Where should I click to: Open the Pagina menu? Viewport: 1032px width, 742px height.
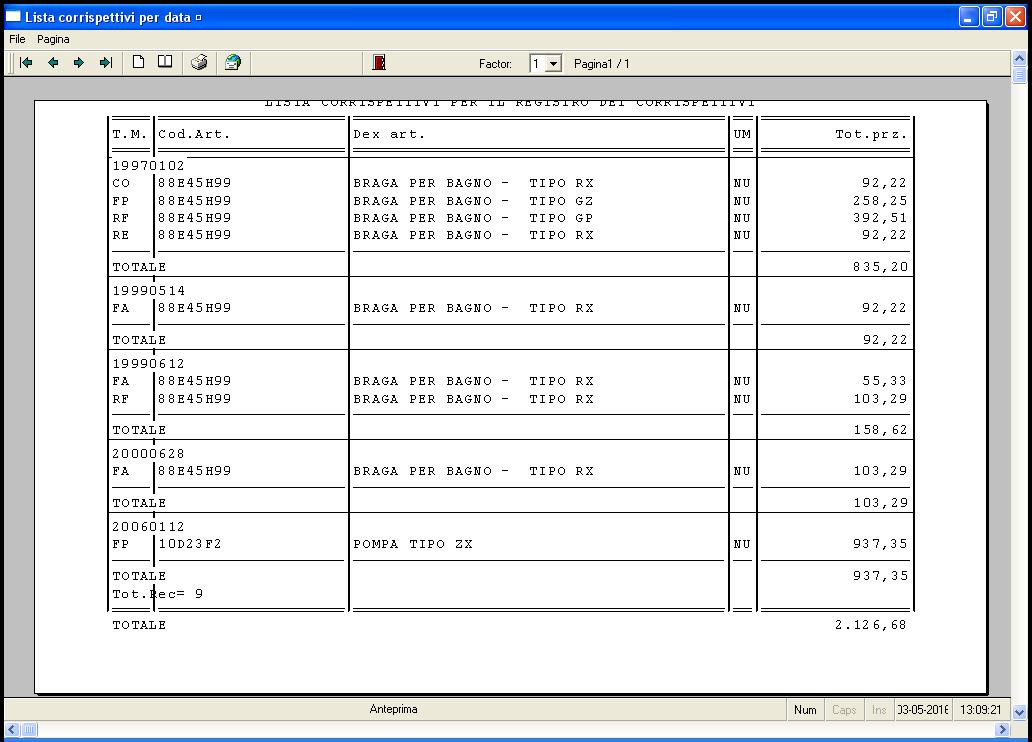53,39
